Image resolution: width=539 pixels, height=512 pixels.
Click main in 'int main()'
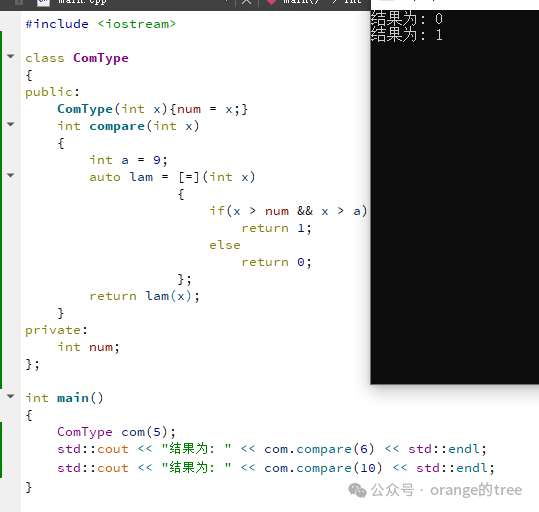(73, 398)
